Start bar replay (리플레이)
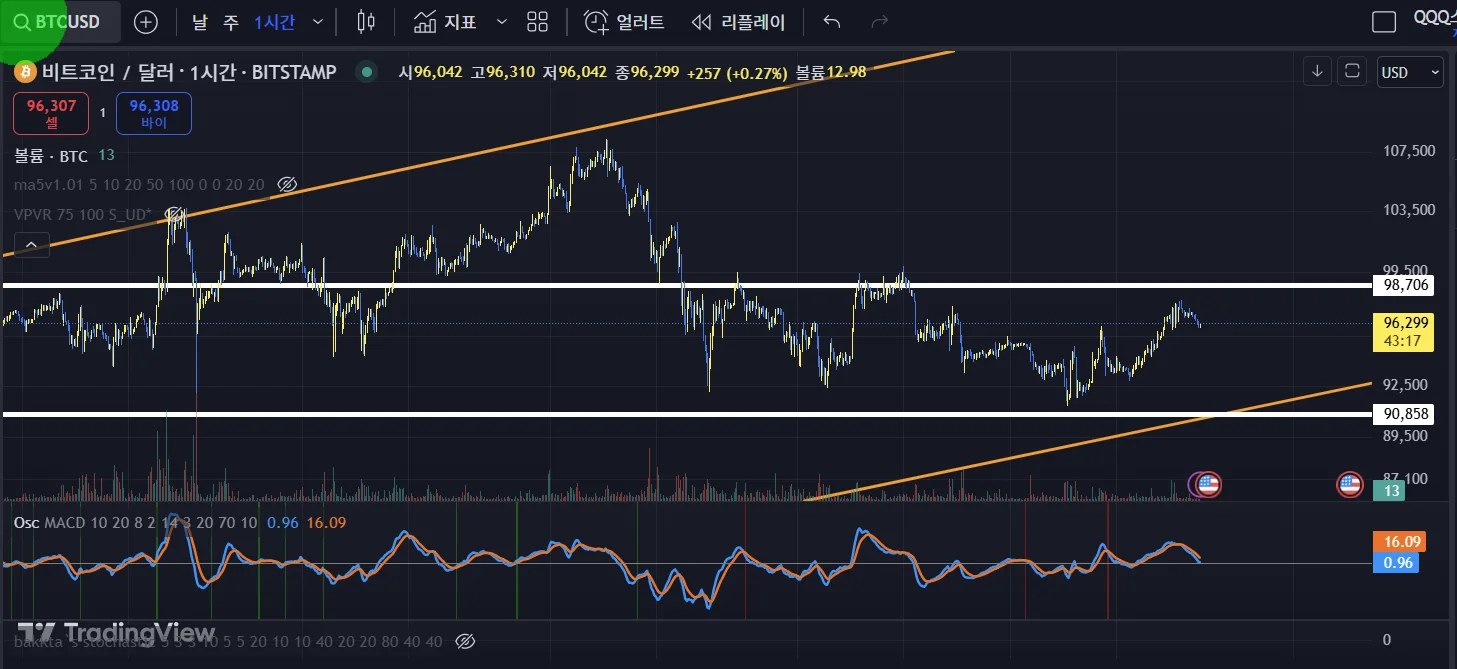 (x=739, y=22)
